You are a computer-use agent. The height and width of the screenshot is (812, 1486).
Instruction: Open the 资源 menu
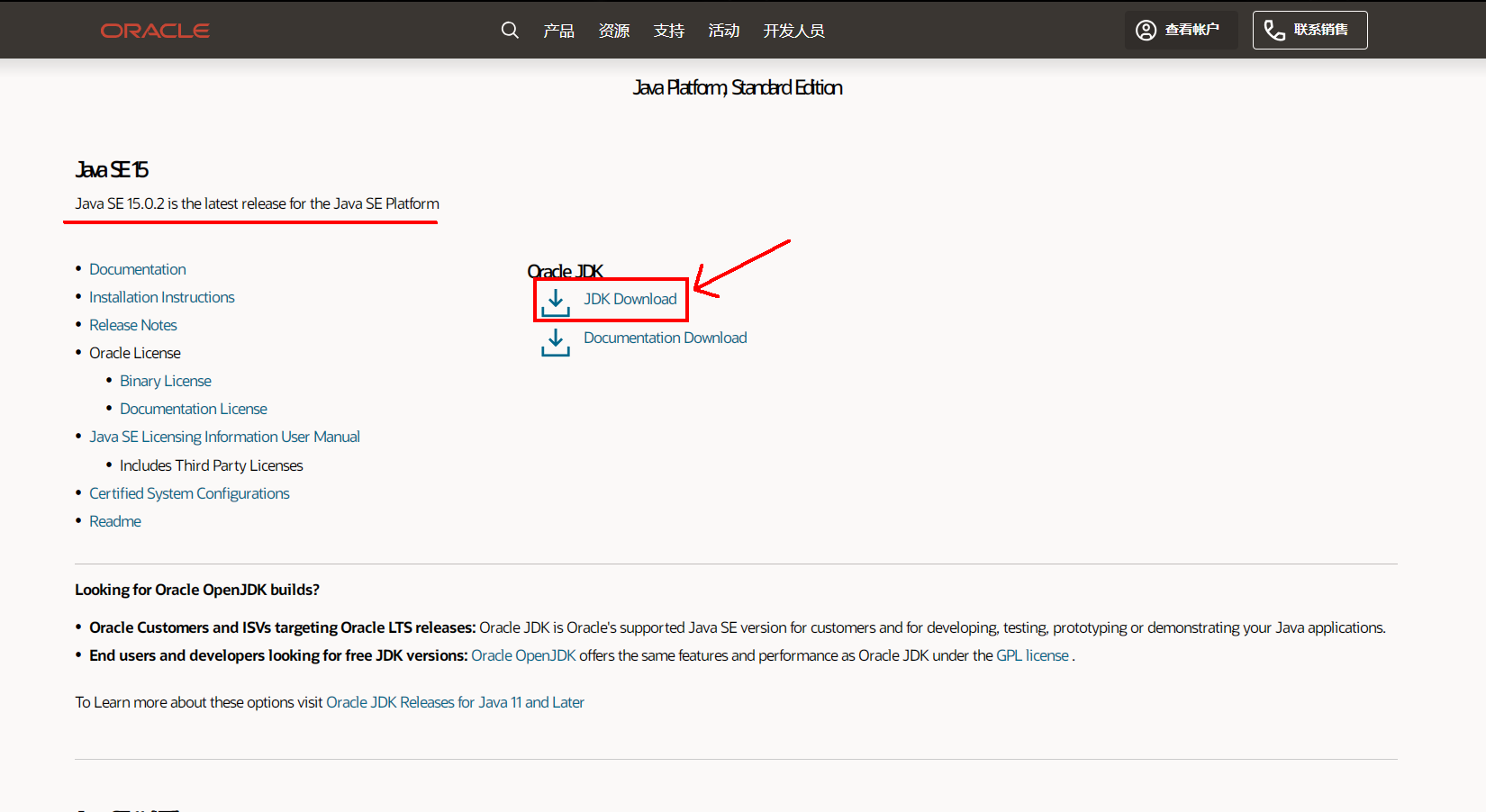point(614,31)
